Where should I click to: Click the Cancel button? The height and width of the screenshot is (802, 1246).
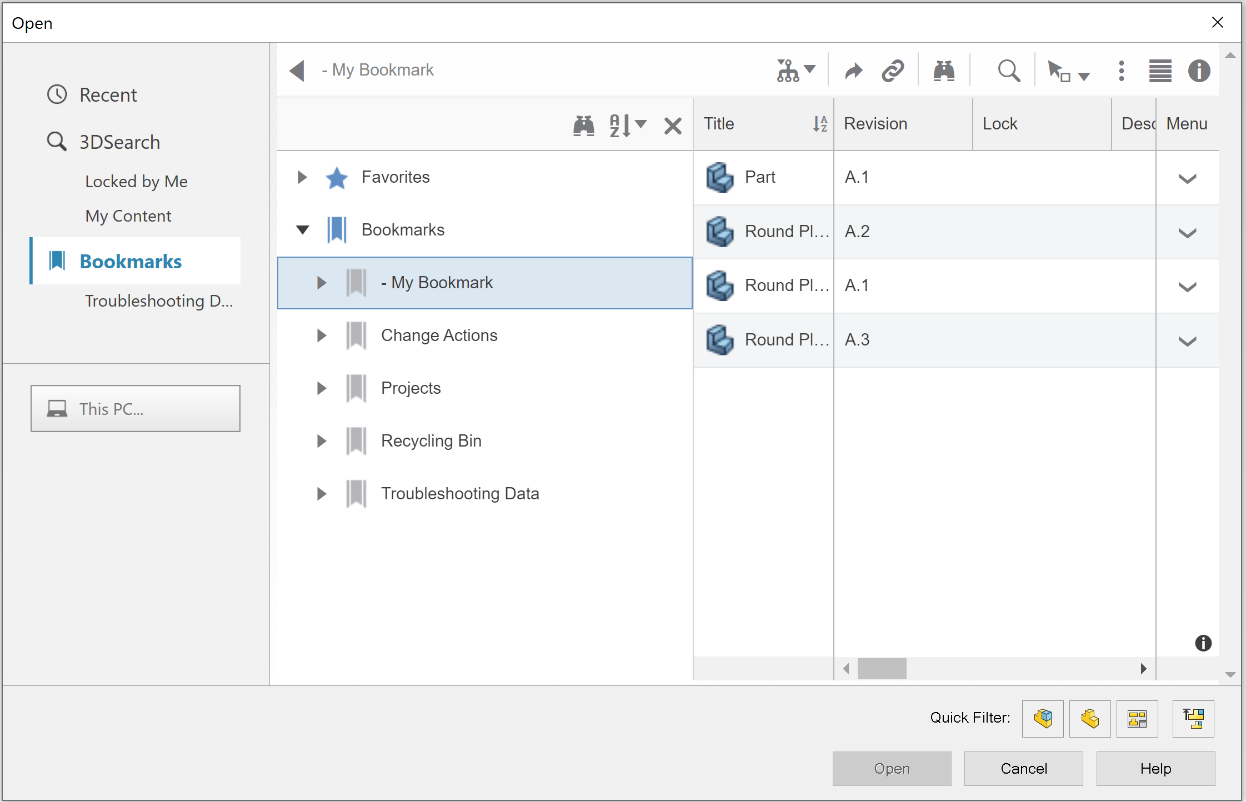pyautogui.click(x=1023, y=768)
